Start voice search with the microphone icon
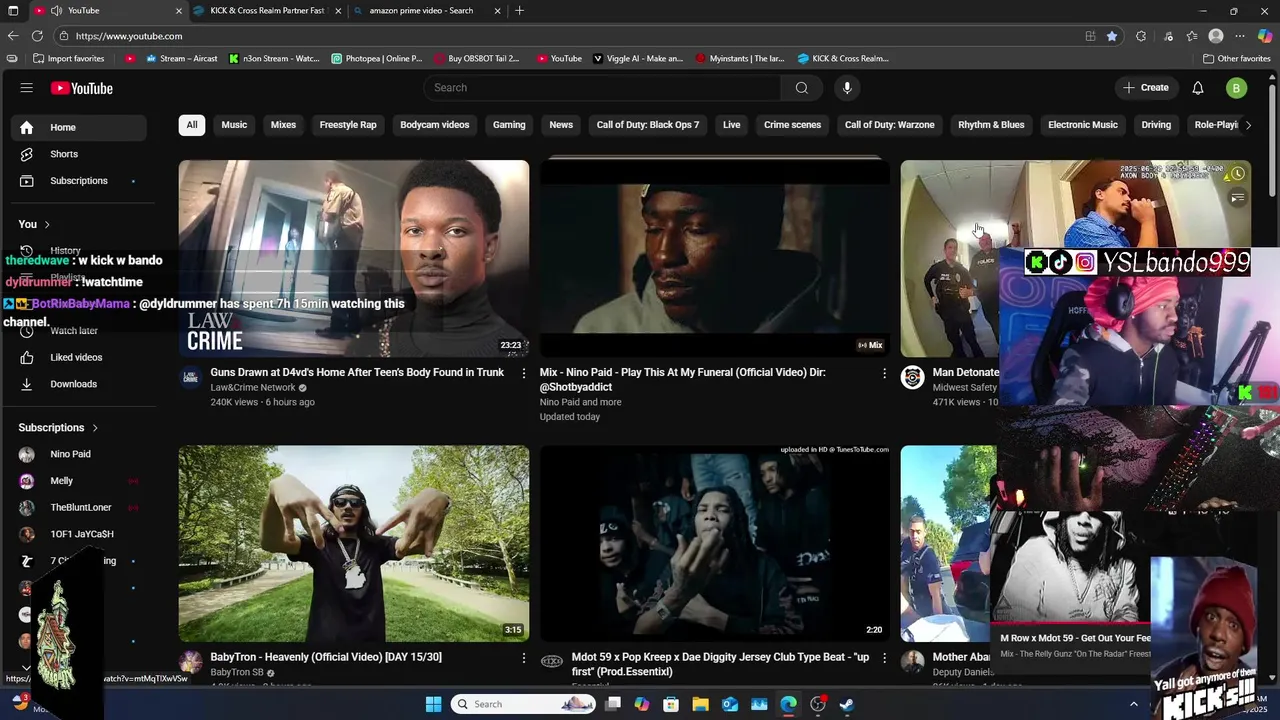1280x720 pixels. point(847,88)
